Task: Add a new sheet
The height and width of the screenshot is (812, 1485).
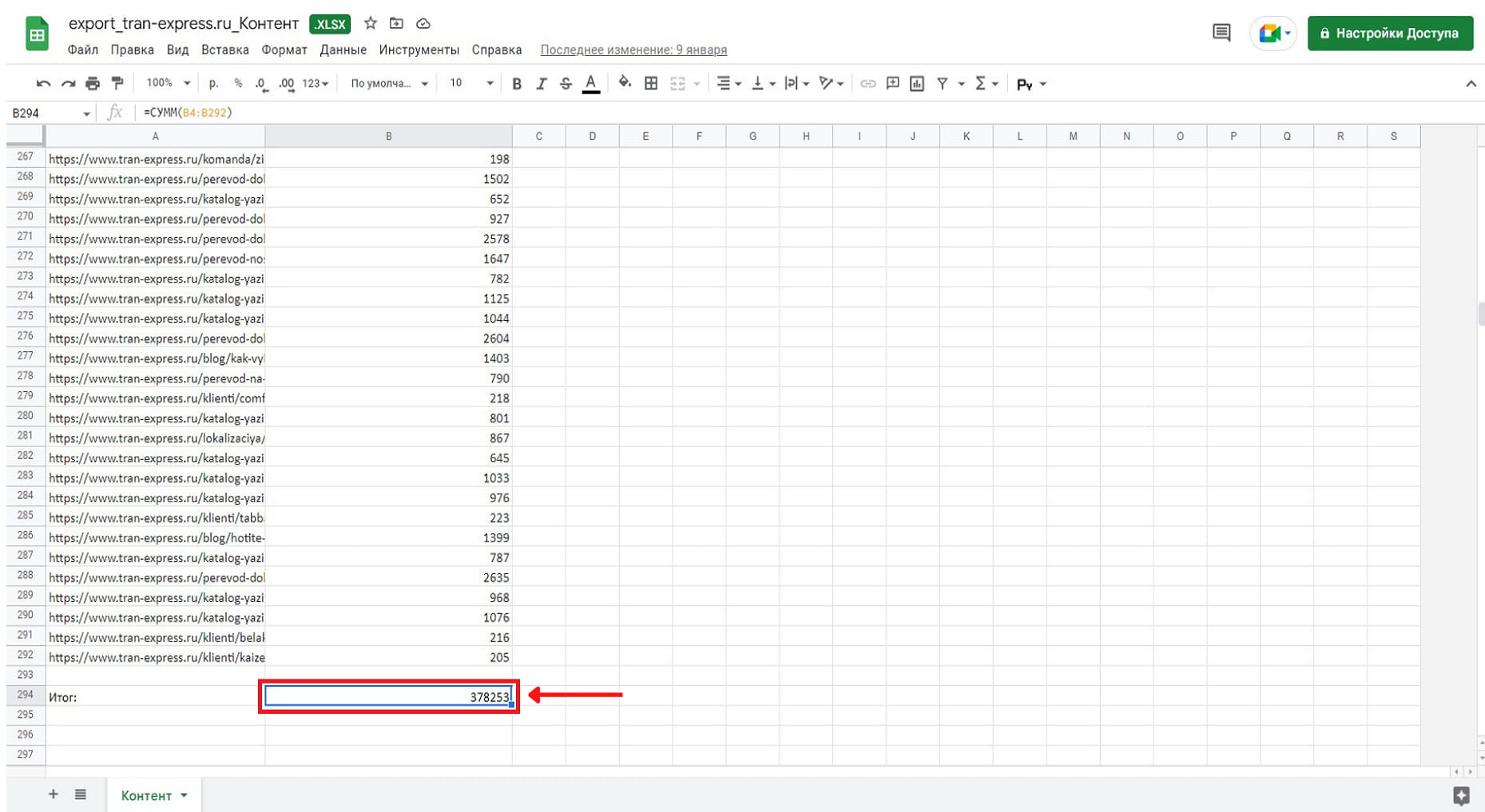Action: pos(53,794)
